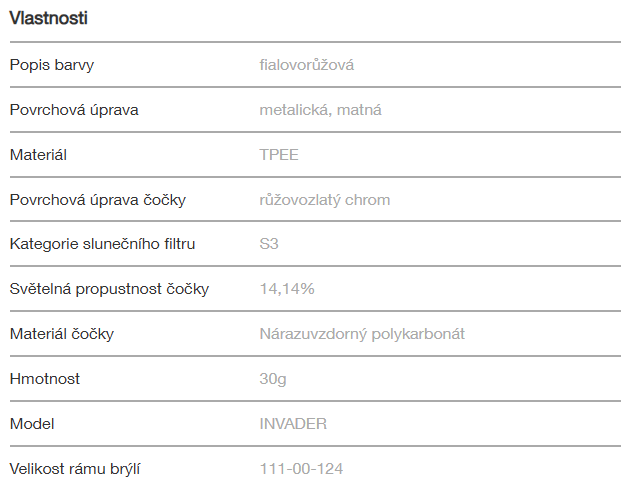Click the metalická, matná value
Screen dimensions: 621x482
tap(320, 110)
